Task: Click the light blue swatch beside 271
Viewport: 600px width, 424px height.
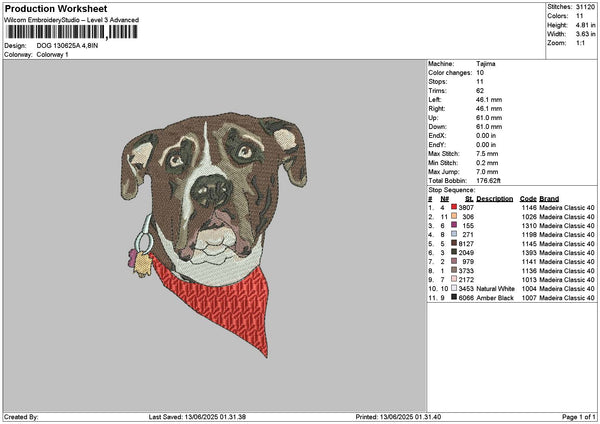Action: [454, 234]
